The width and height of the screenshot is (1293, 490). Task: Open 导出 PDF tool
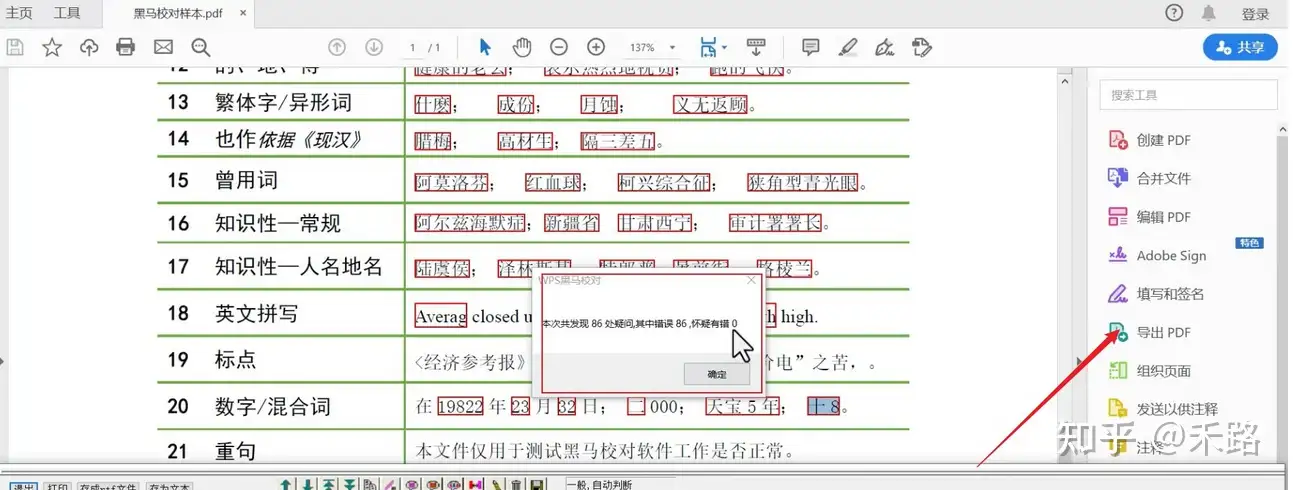pos(1150,332)
